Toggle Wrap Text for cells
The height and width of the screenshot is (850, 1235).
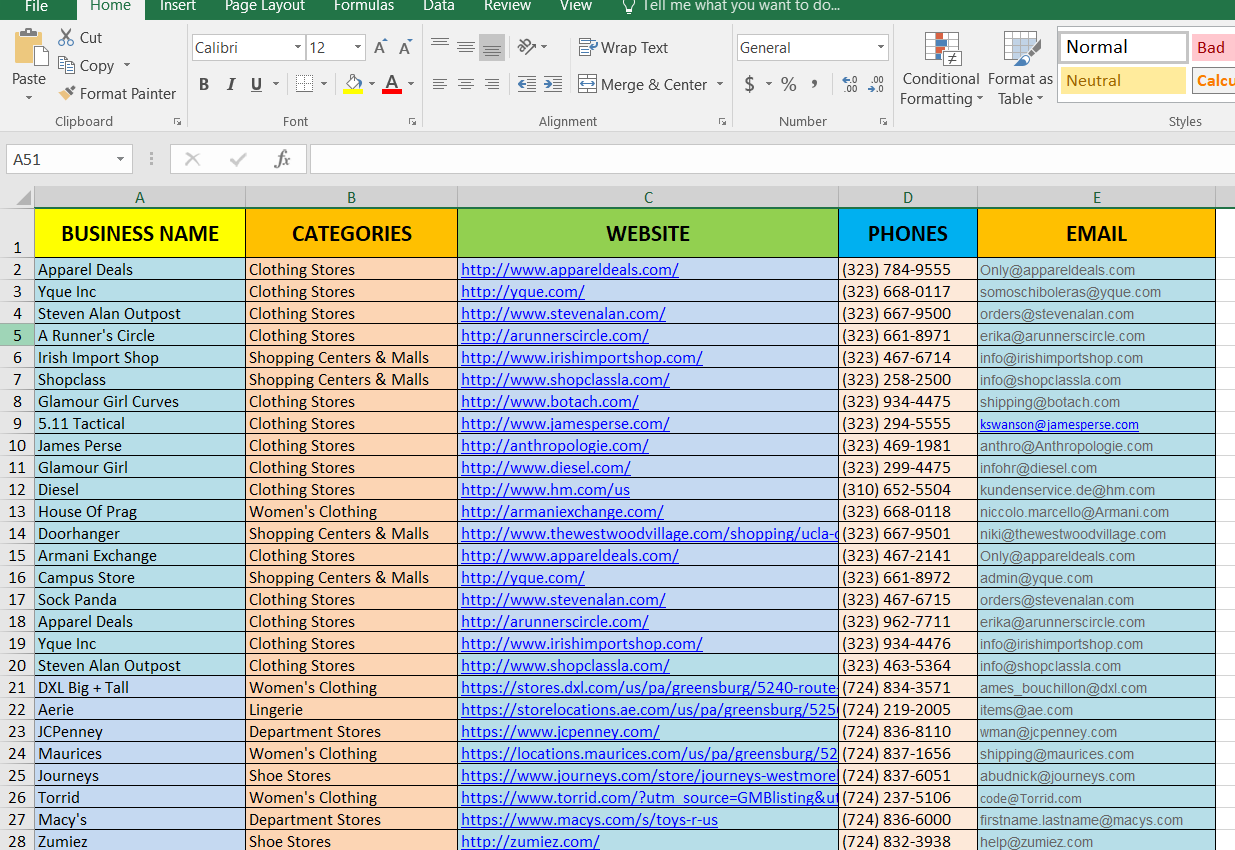(x=623, y=48)
